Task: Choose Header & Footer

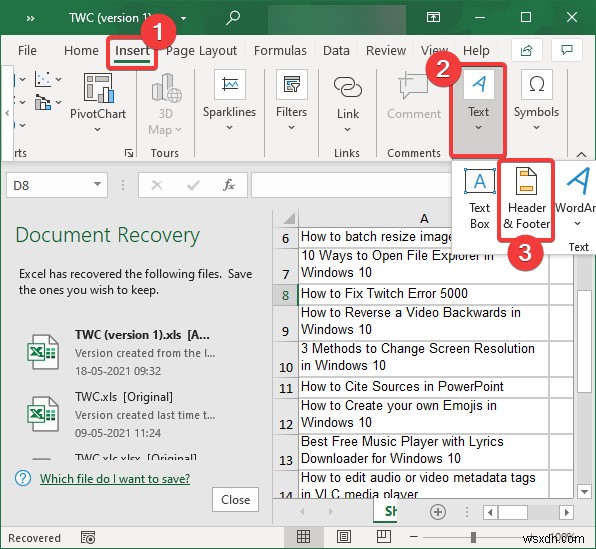Action: click(x=526, y=198)
